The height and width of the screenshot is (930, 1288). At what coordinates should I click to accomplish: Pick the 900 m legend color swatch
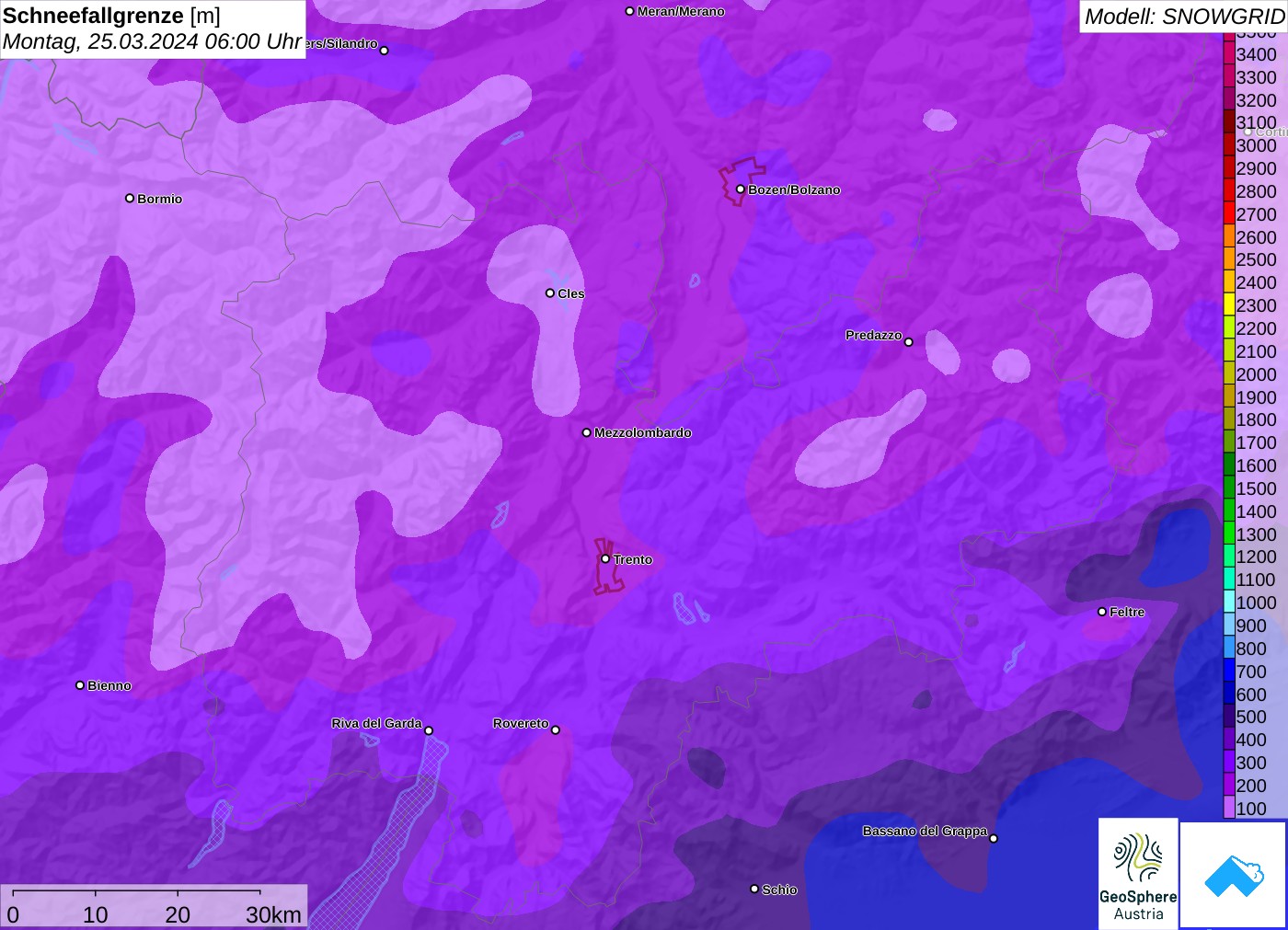coord(1229,625)
